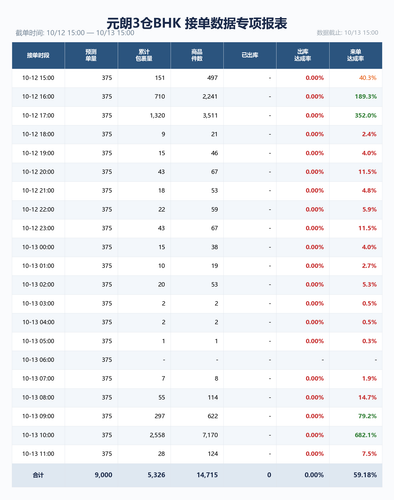Select the 接单时段 column header
394x500 pixels.
[38, 55]
